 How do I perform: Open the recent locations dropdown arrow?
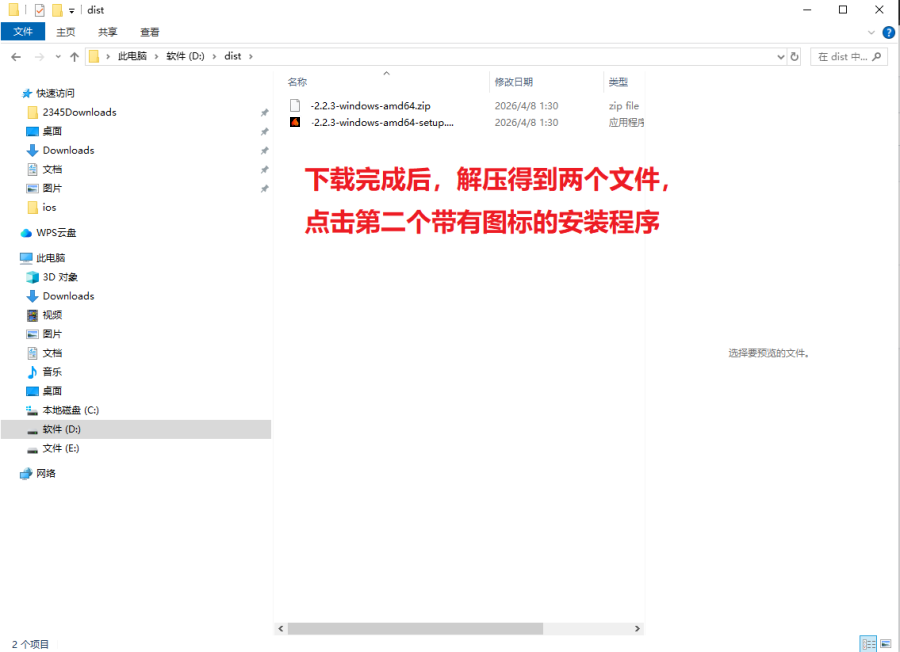pos(58,57)
